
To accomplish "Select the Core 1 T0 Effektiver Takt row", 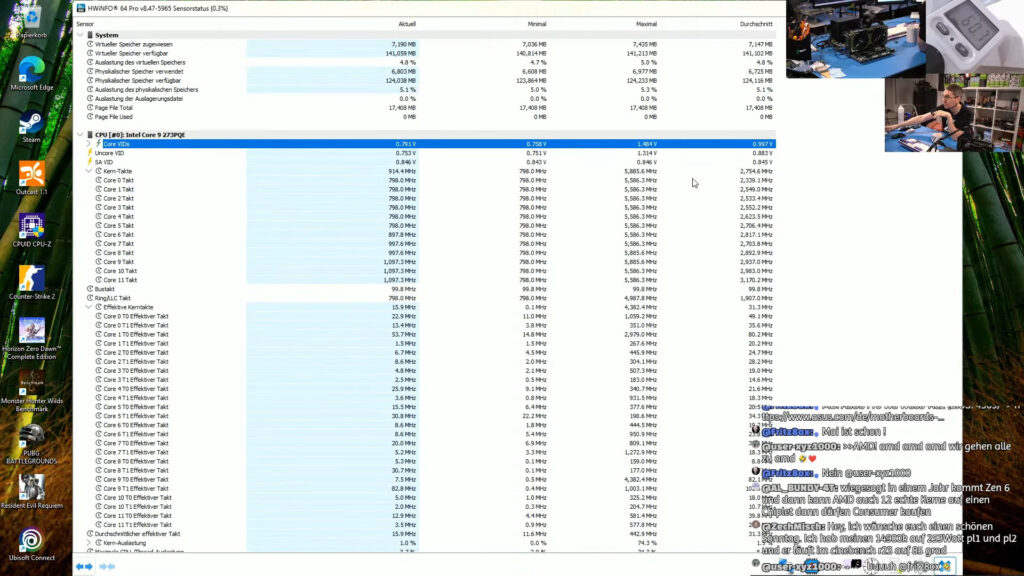I will point(426,334).
